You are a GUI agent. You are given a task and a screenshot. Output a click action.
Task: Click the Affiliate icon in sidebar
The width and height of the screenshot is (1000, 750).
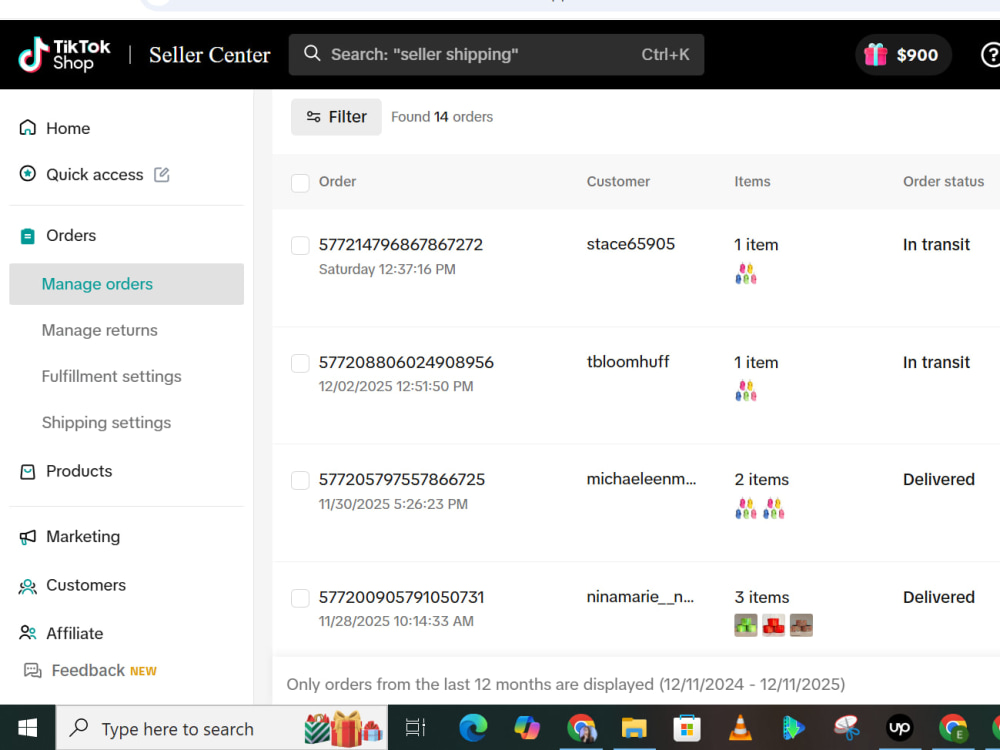coord(27,633)
